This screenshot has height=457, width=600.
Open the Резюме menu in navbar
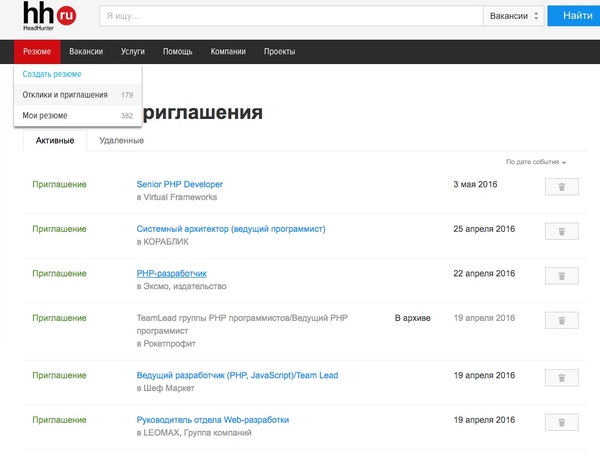click(x=37, y=52)
